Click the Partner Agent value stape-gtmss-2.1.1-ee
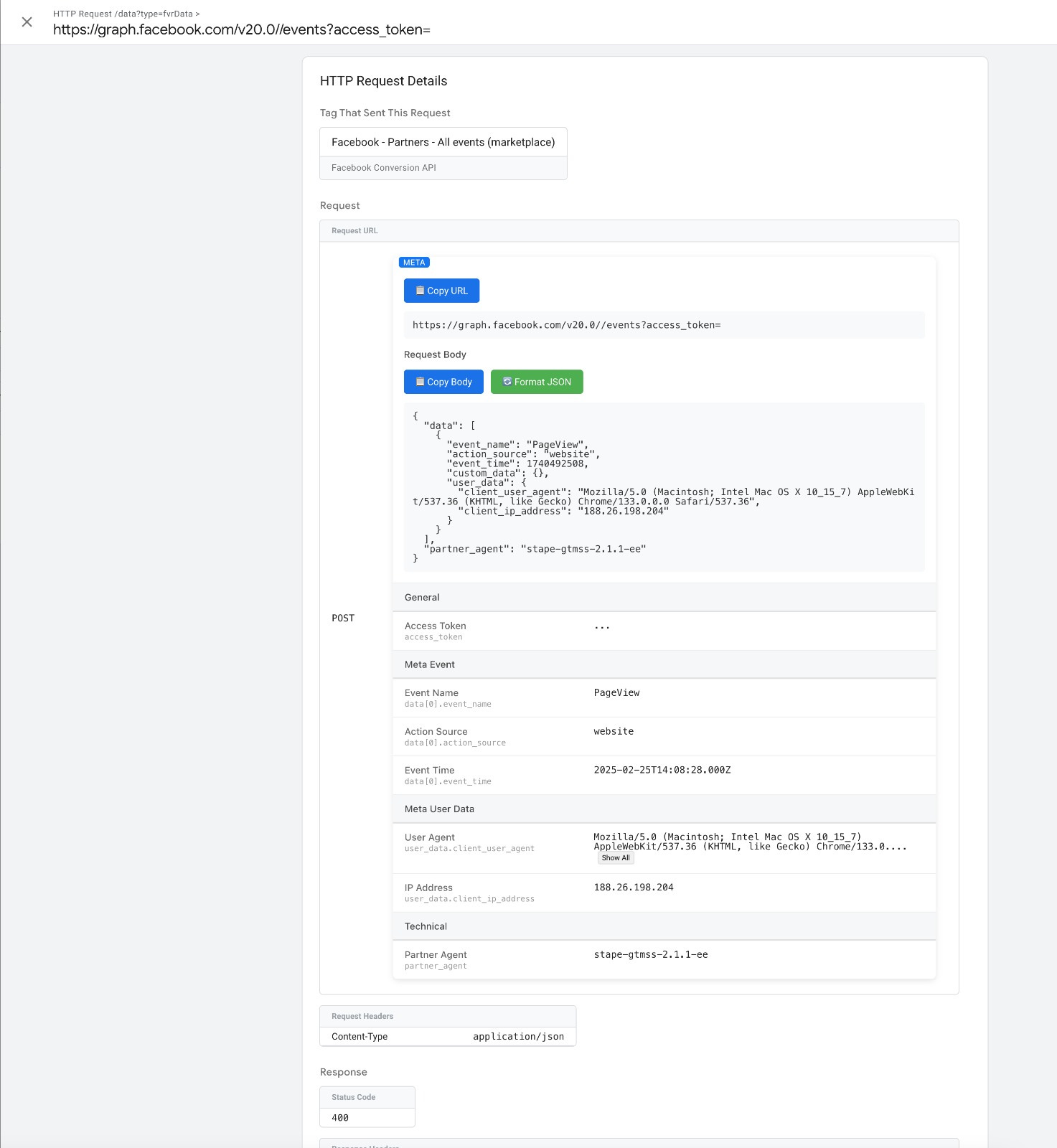 pyautogui.click(x=651, y=955)
